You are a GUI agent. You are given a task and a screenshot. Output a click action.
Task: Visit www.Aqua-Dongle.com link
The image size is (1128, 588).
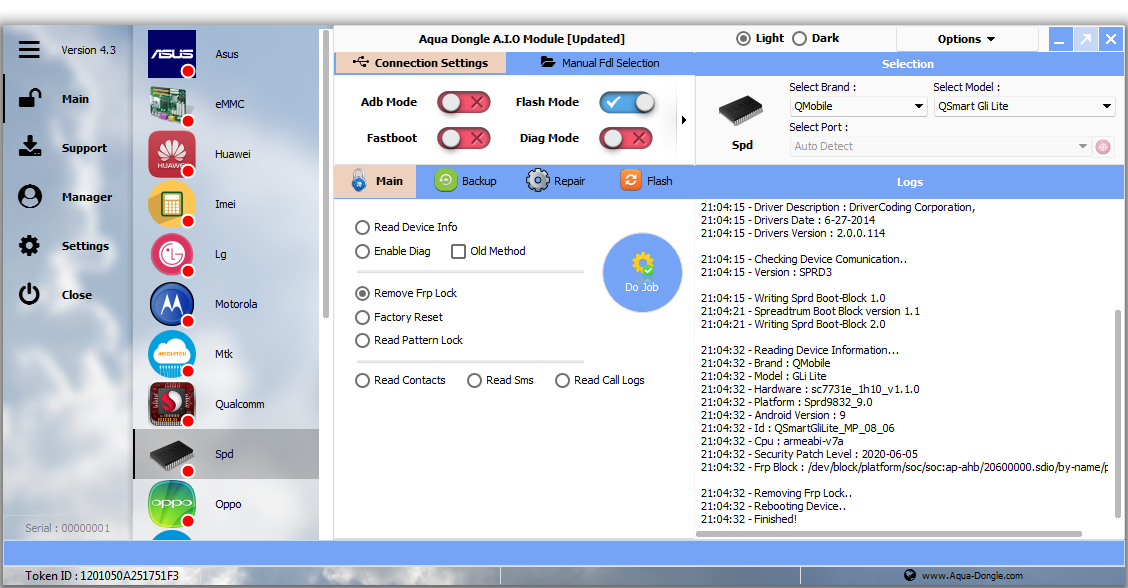972,576
